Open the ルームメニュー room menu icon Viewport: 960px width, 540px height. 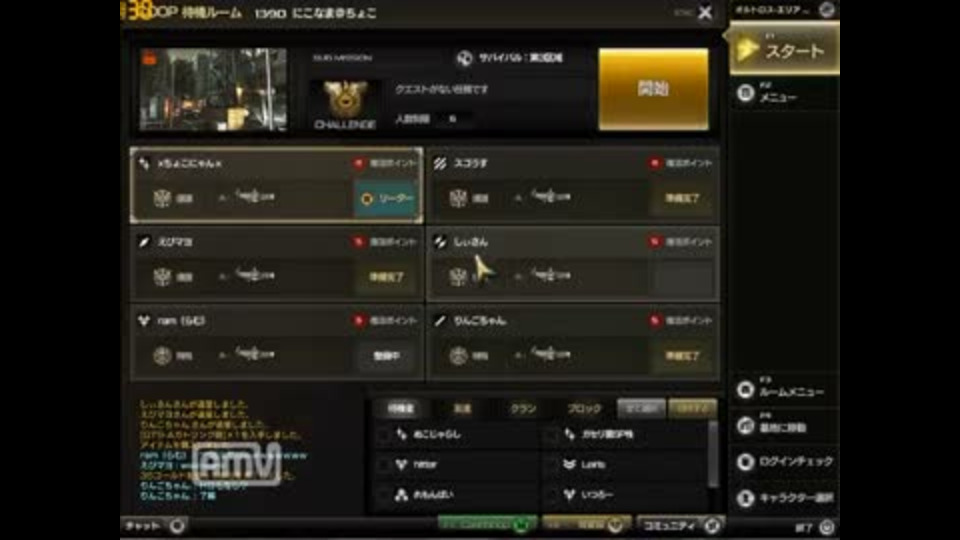745,389
